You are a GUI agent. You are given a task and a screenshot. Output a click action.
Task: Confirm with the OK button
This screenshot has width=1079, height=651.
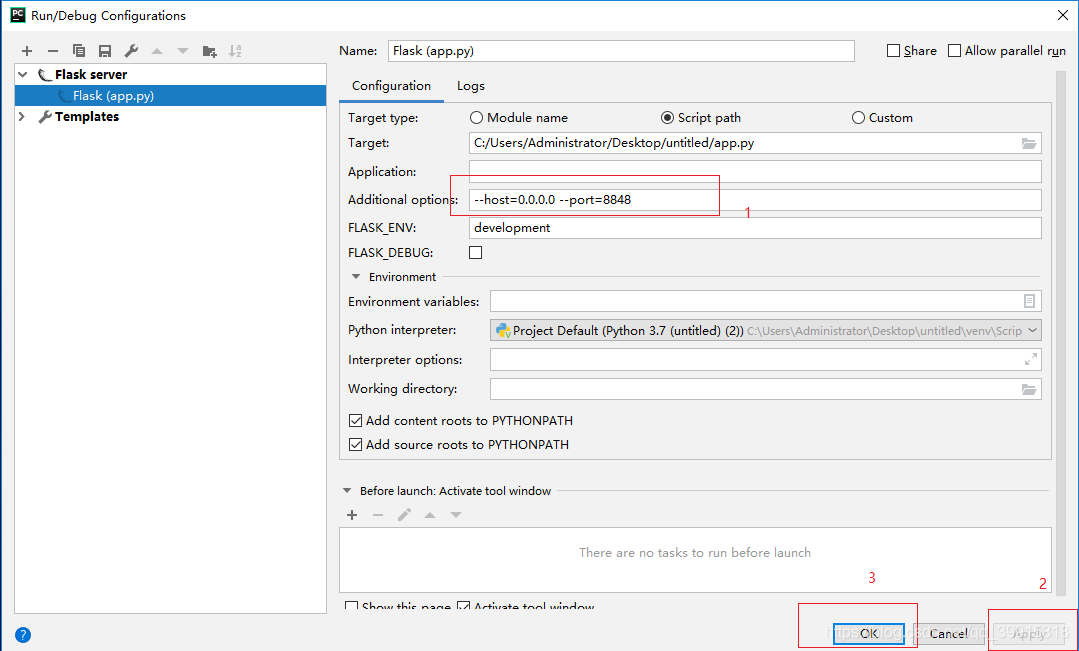(x=868, y=633)
